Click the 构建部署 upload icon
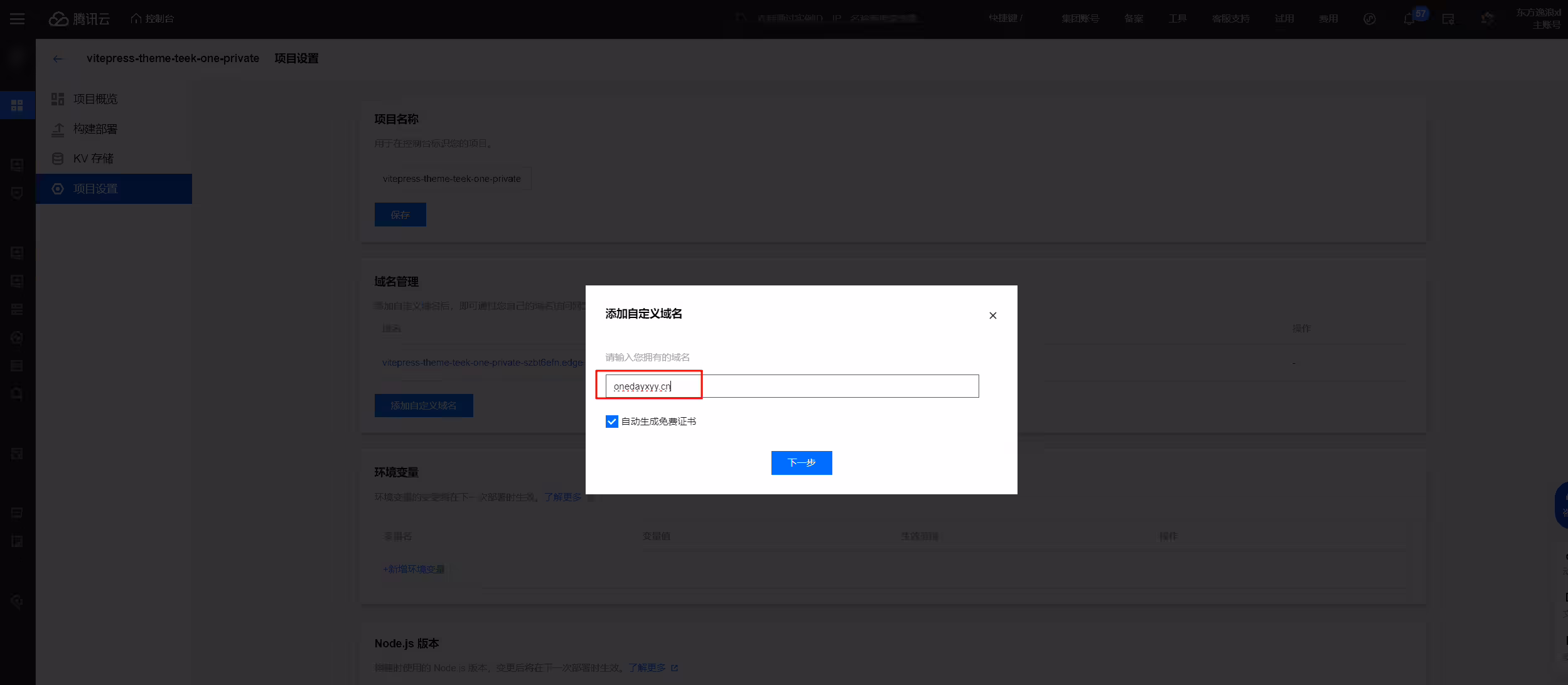Image resolution: width=1568 pixels, height=685 pixels. pos(58,129)
